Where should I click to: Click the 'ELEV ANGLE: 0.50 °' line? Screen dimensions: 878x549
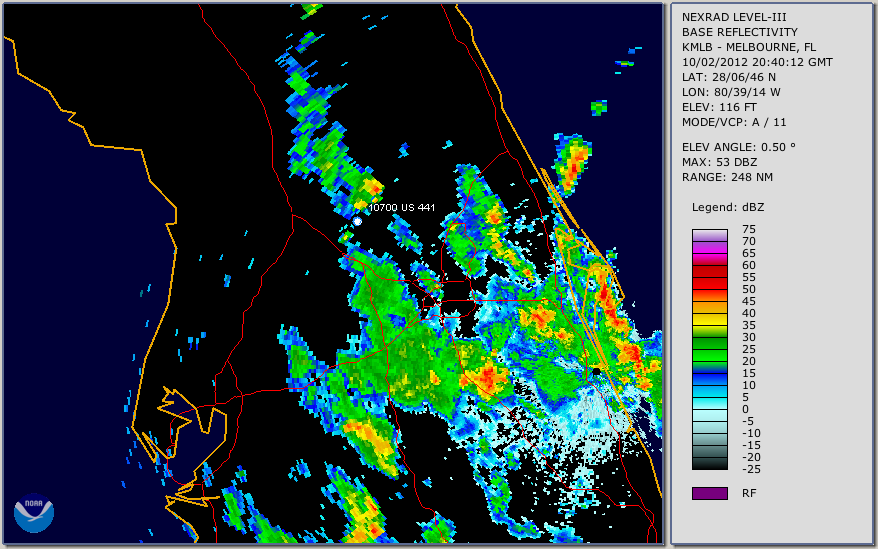tap(739, 147)
